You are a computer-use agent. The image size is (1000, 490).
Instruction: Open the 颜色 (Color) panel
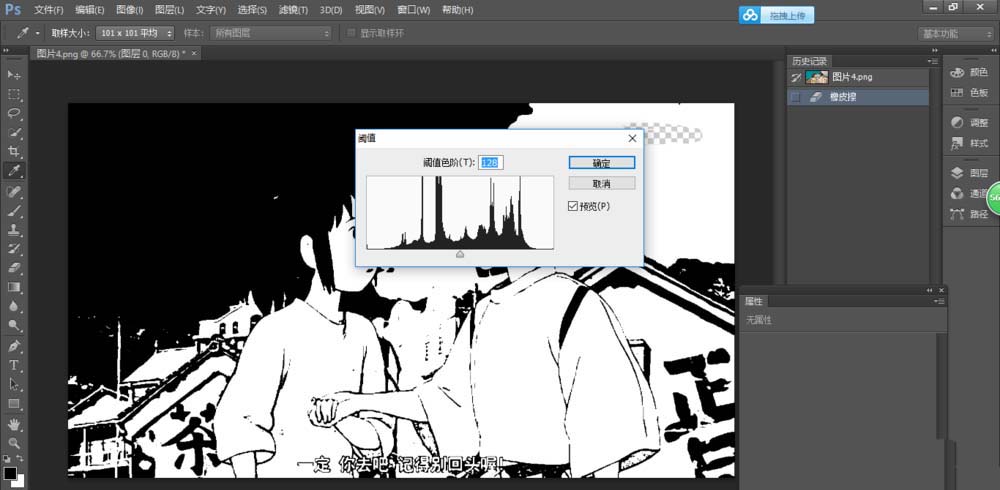(x=969, y=73)
